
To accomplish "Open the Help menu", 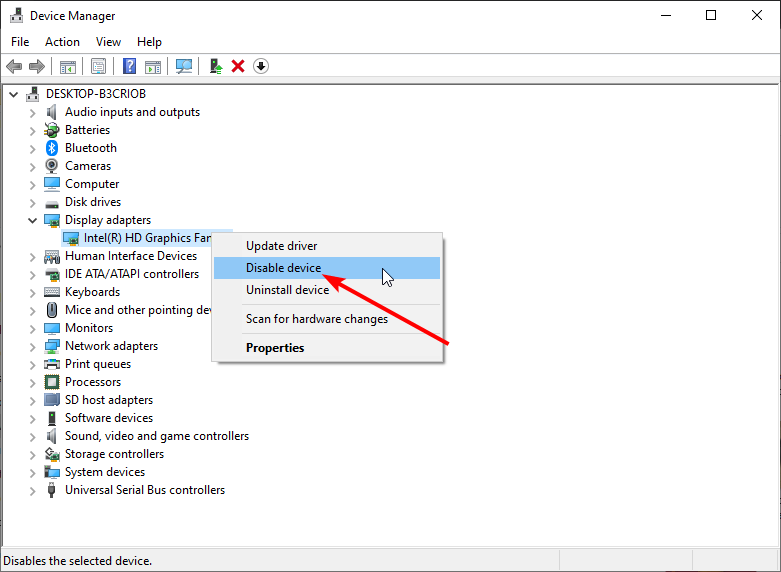I will (x=149, y=42).
